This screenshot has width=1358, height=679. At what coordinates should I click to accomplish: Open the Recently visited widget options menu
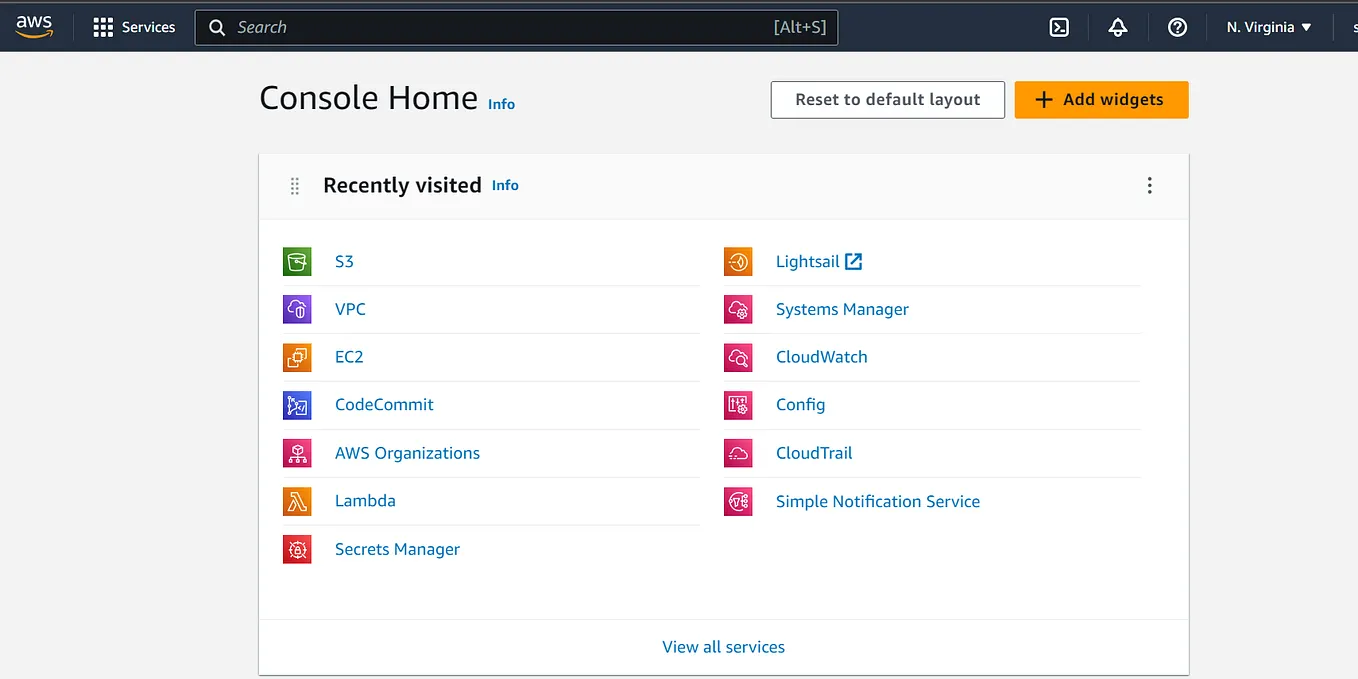click(1150, 185)
